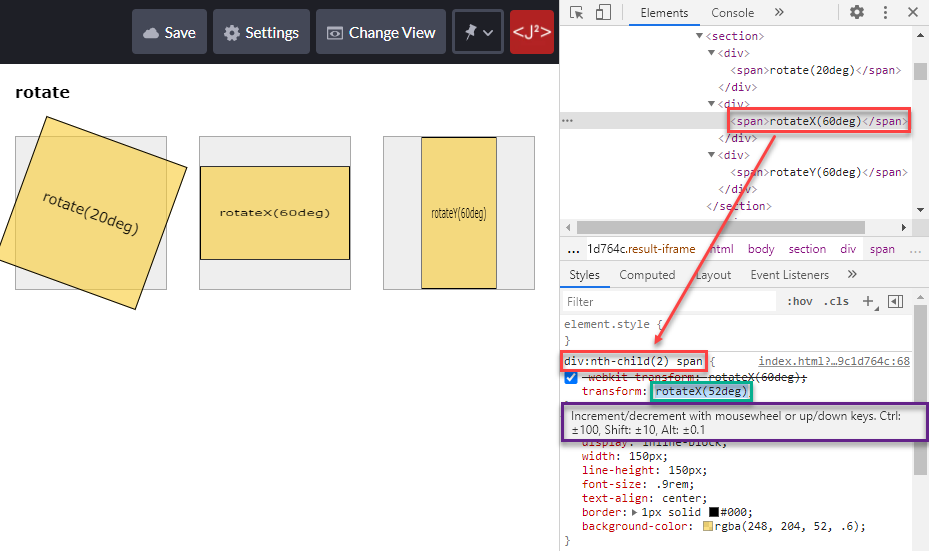Open the Computed styles tab
The width and height of the screenshot is (929, 551).
point(647,275)
